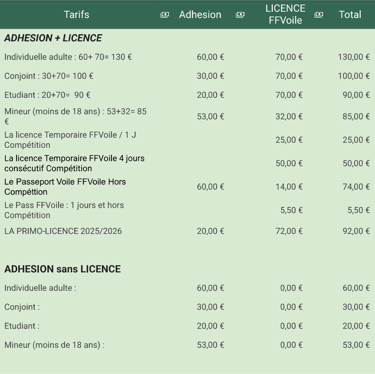The width and height of the screenshot is (375, 374).
Task: Click the Etudiant 20+70 row label
Action: point(47,95)
